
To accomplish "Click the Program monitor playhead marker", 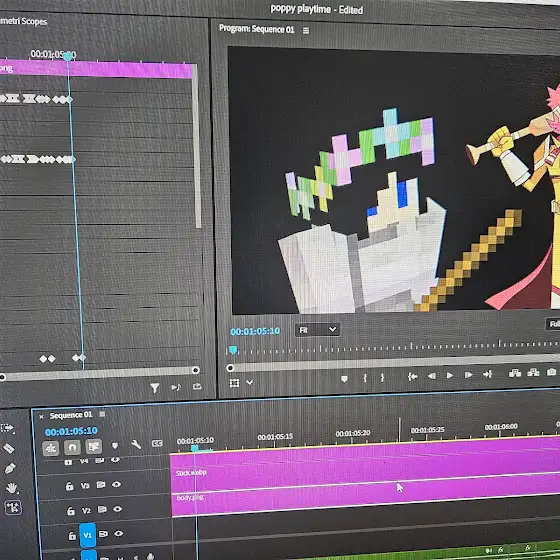I will pos(233,350).
